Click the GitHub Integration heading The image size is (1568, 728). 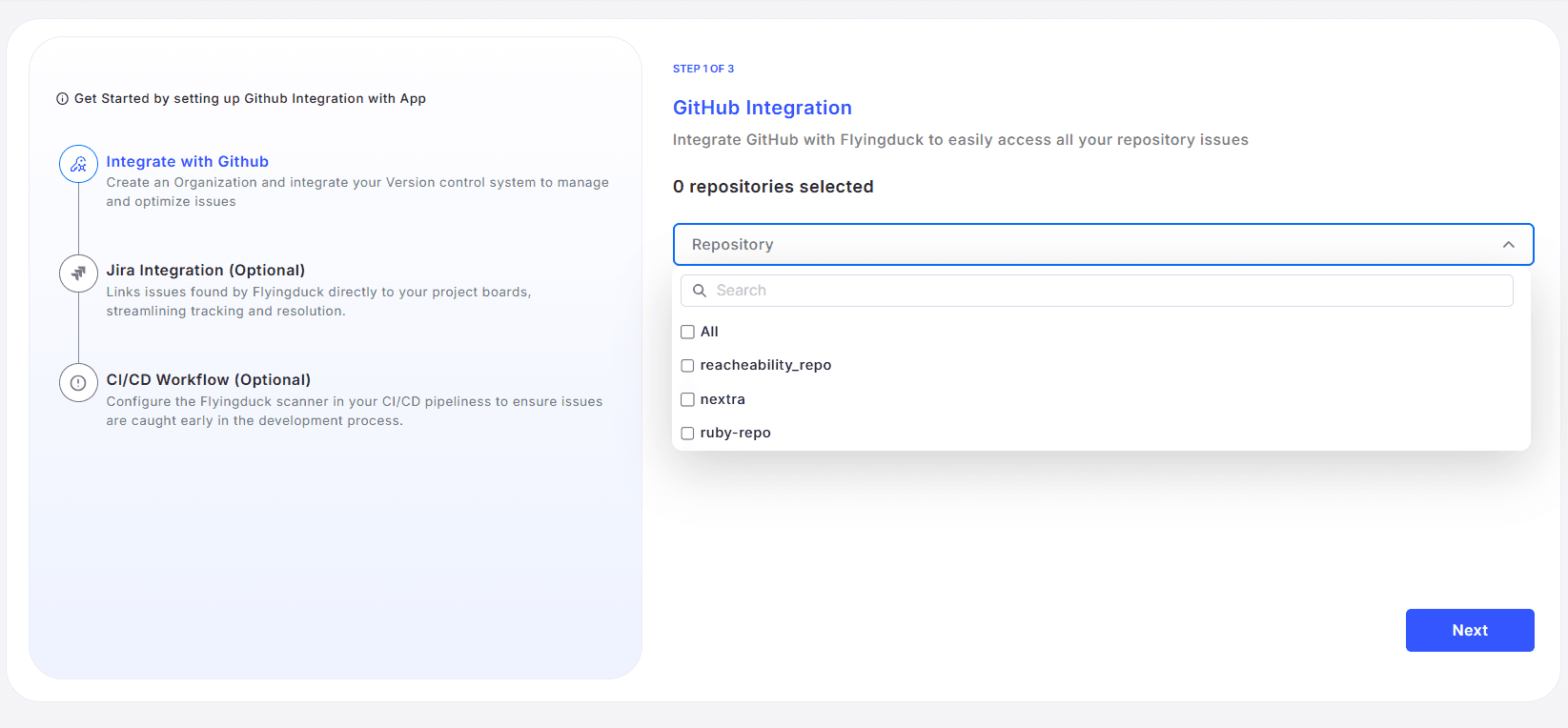(x=762, y=108)
